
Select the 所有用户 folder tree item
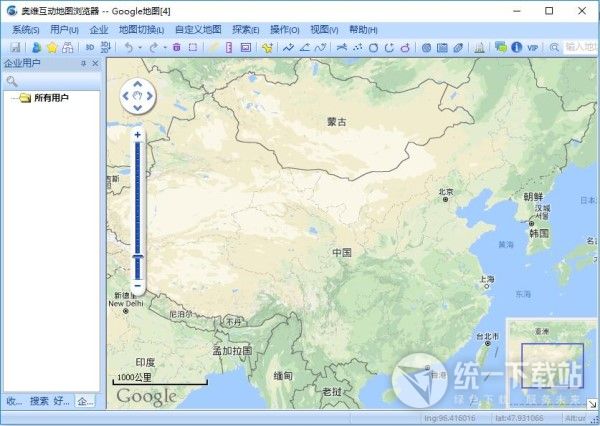[x=51, y=98]
